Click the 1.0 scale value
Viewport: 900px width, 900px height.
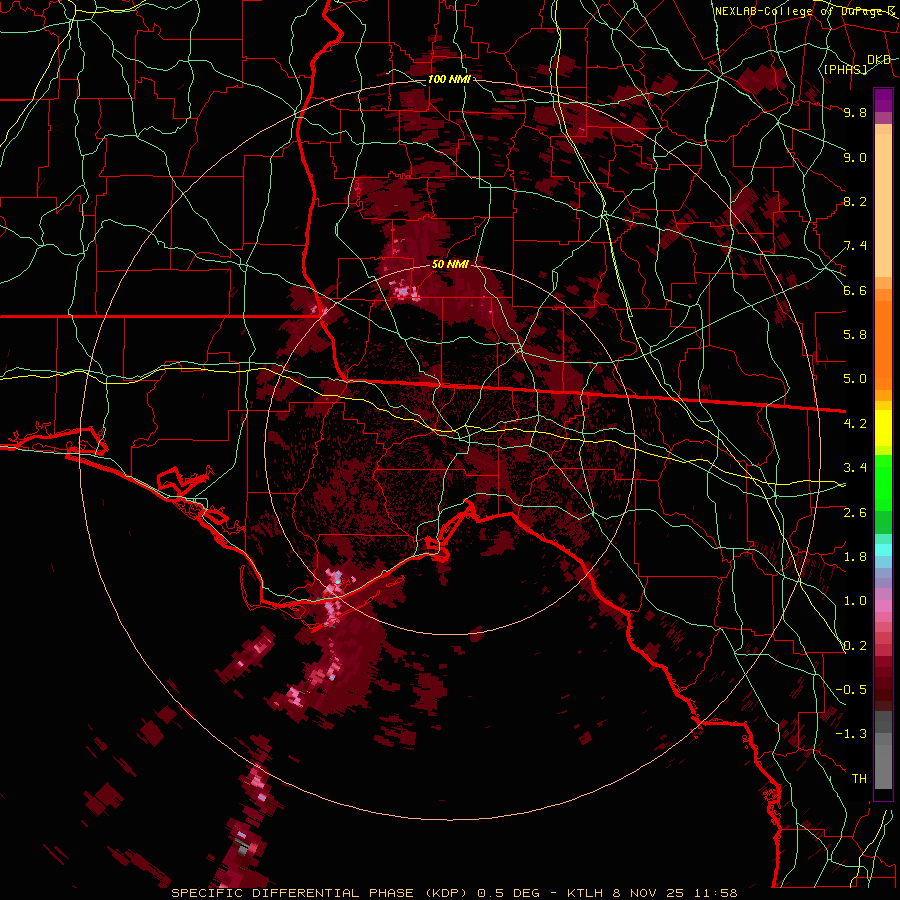(855, 601)
